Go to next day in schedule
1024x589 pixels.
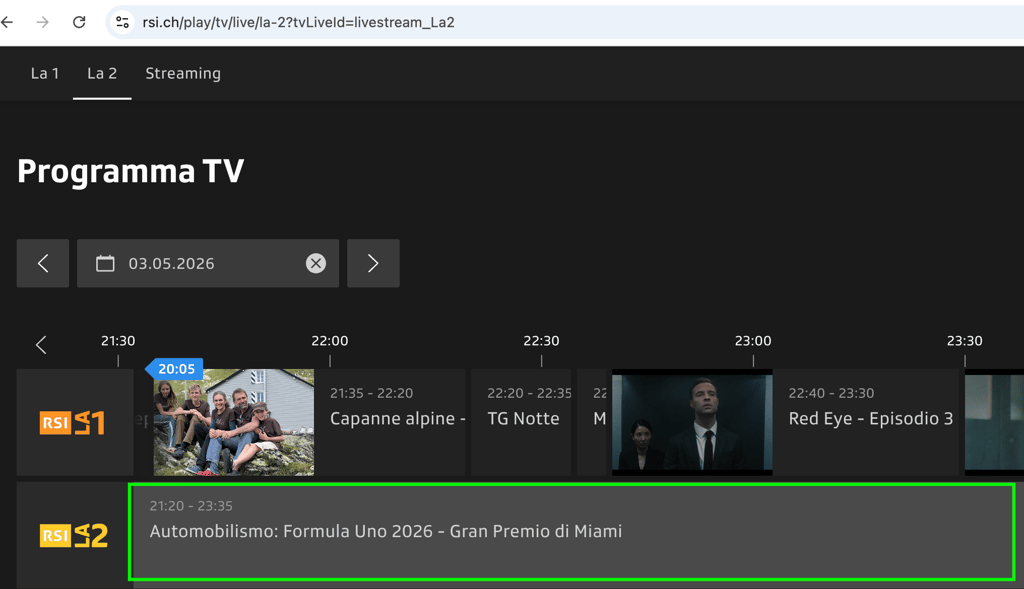click(373, 263)
